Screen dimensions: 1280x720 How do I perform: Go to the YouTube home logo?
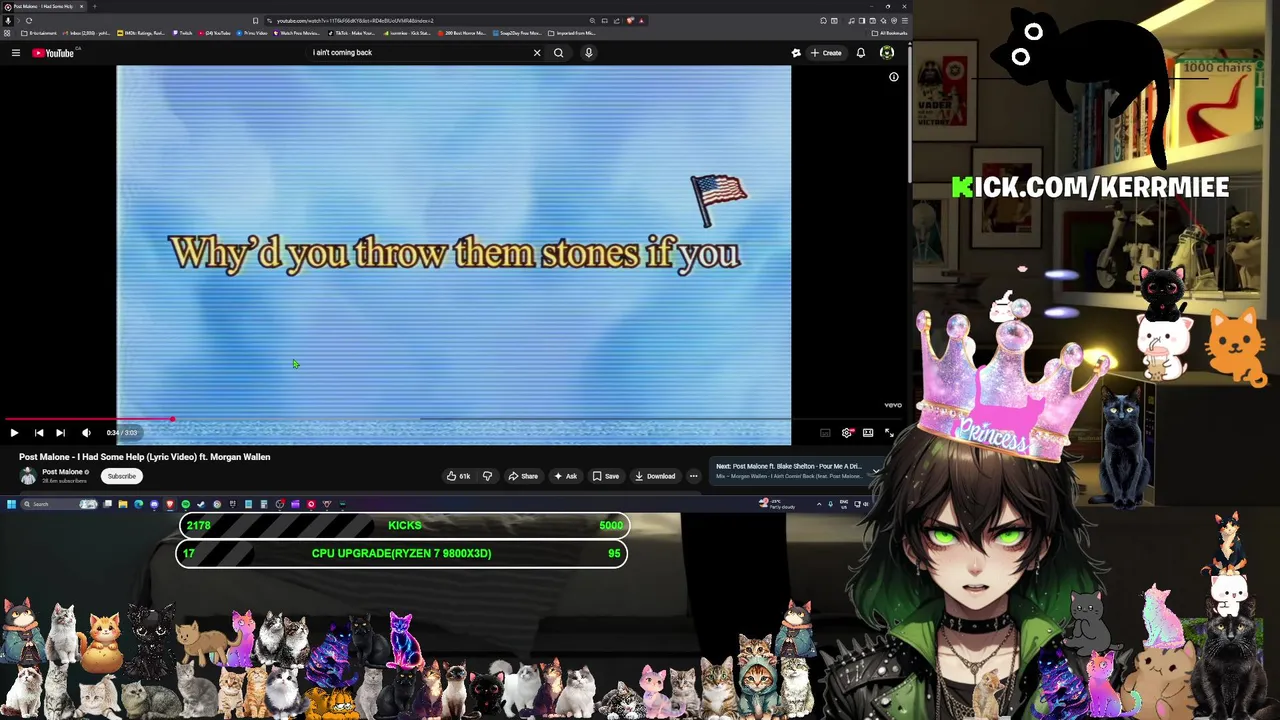tap(53, 53)
